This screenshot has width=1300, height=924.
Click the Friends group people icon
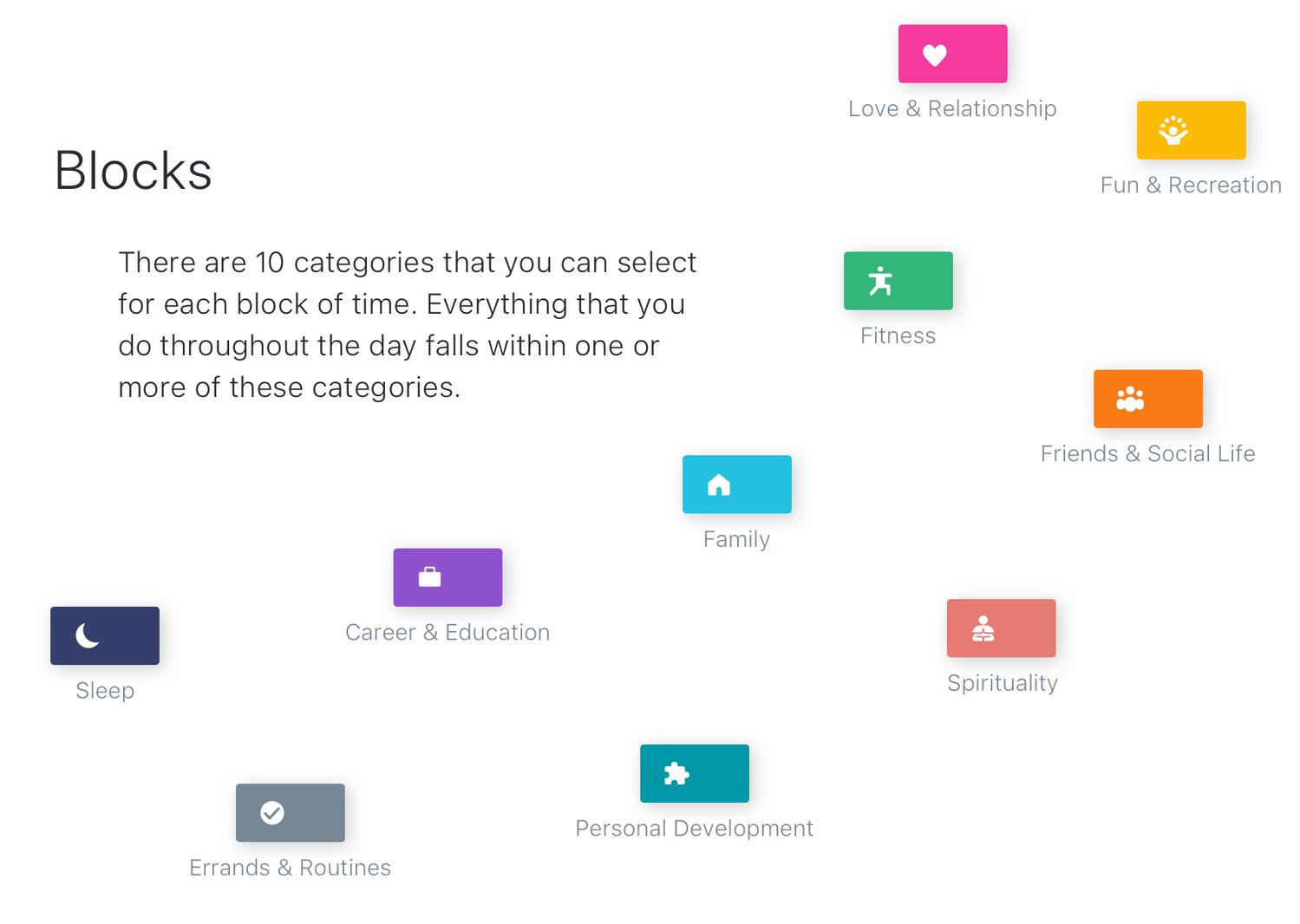coord(1129,399)
